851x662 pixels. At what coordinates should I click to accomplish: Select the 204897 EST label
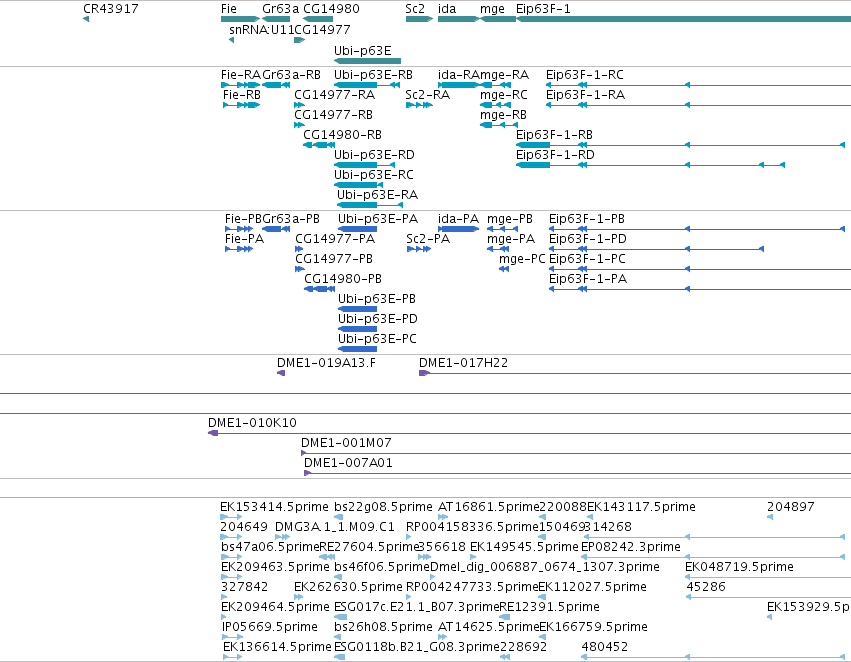pyautogui.click(x=791, y=507)
